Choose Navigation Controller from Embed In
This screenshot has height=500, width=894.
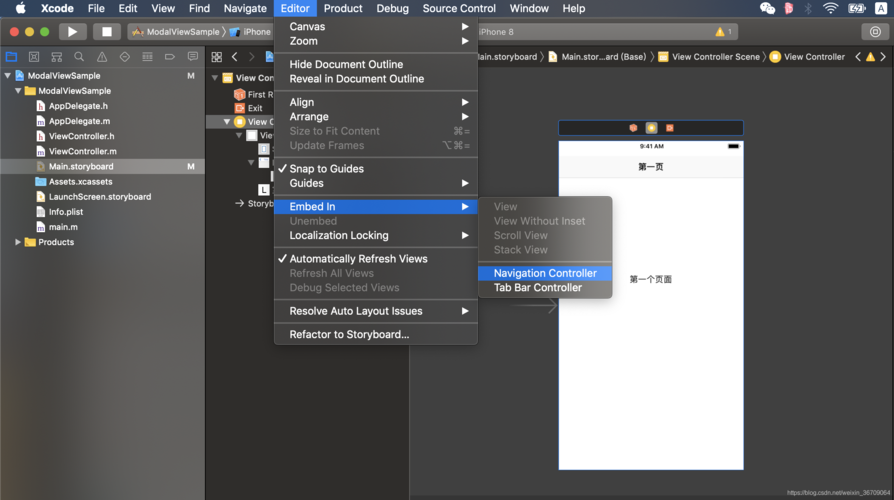click(x=545, y=273)
